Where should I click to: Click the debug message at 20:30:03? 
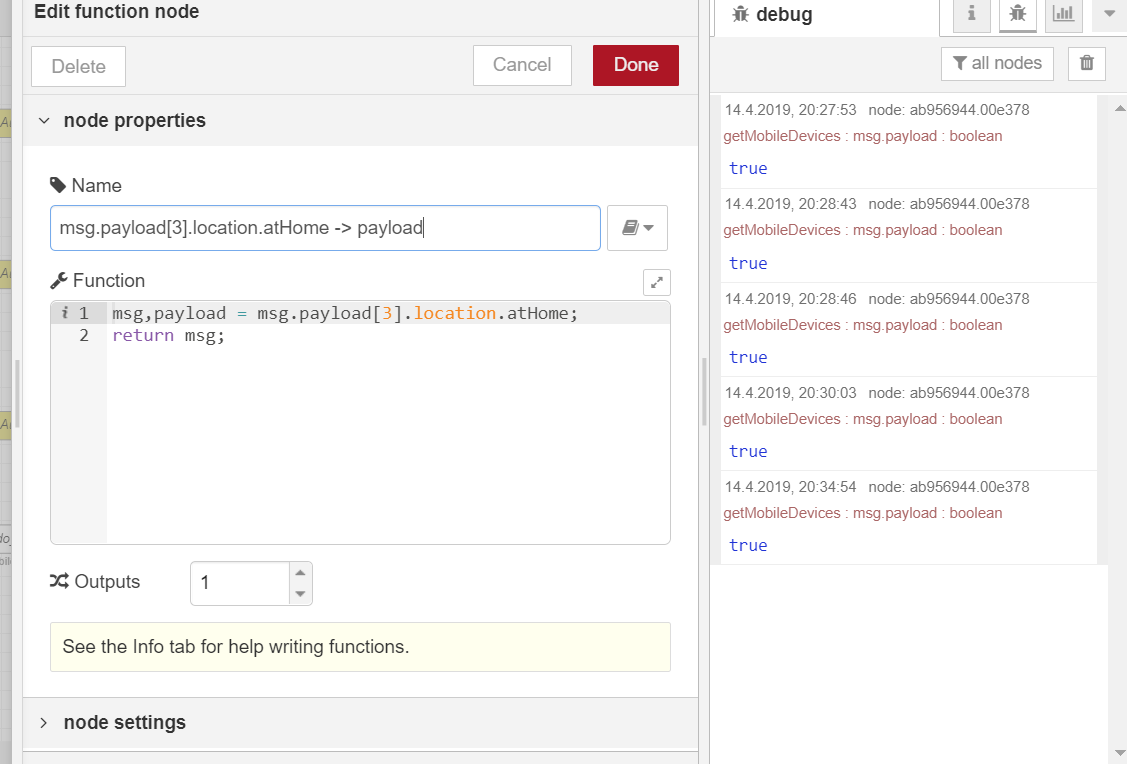point(908,424)
